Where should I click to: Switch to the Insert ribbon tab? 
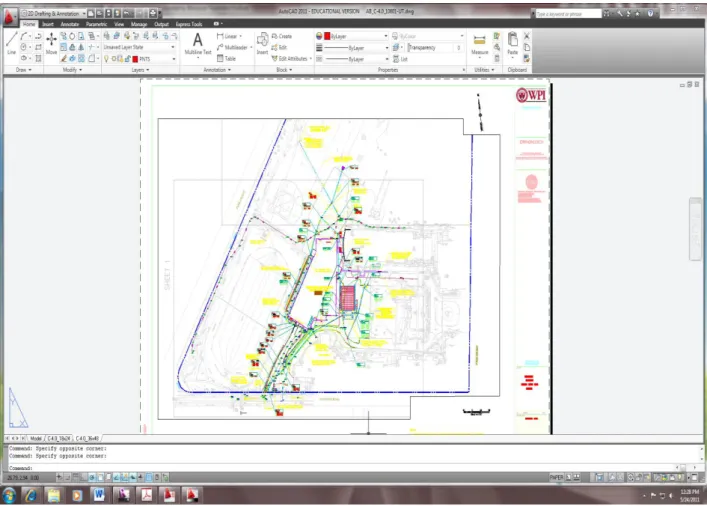[x=48, y=24]
